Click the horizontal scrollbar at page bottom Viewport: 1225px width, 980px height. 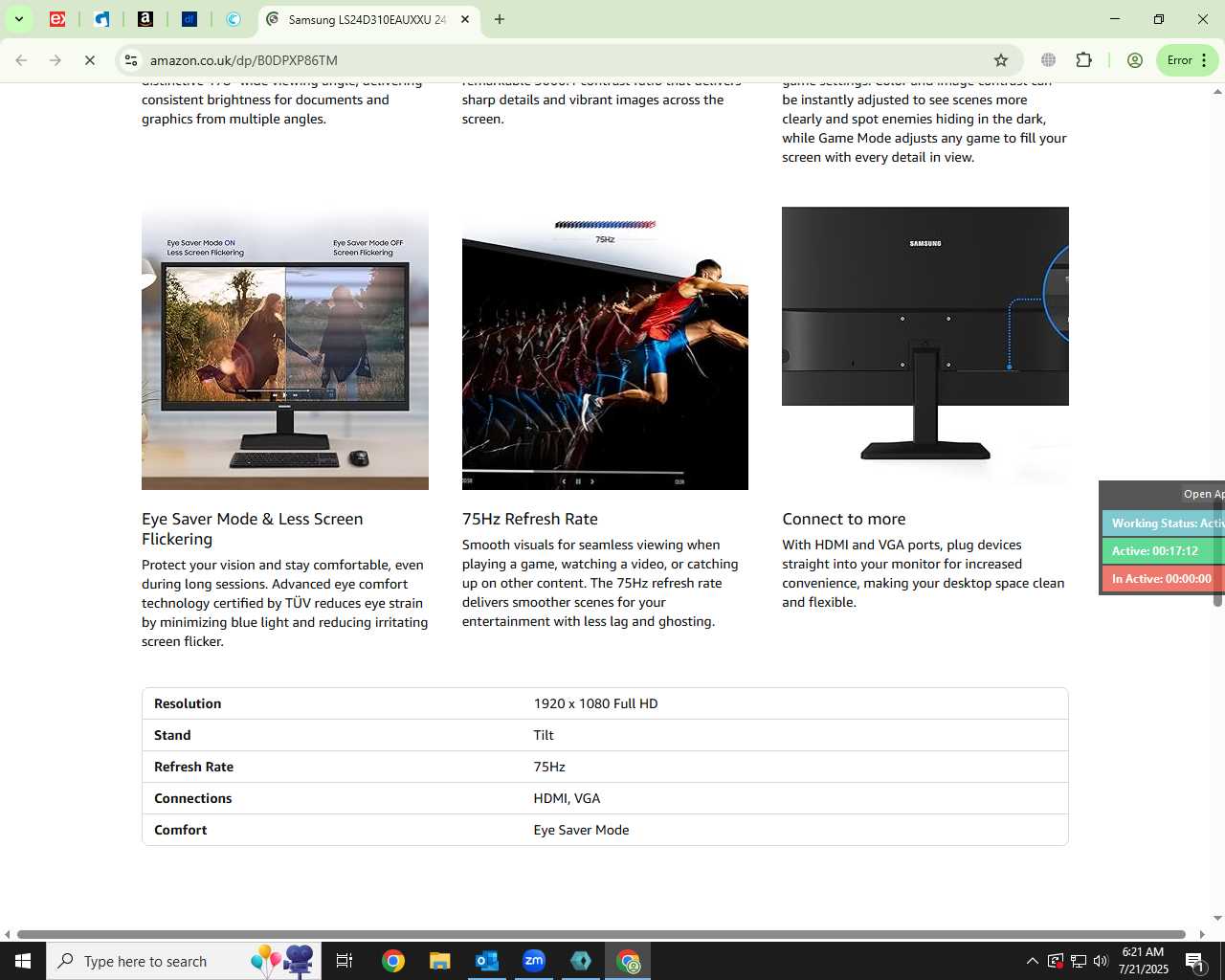pyautogui.click(x=601, y=934)
